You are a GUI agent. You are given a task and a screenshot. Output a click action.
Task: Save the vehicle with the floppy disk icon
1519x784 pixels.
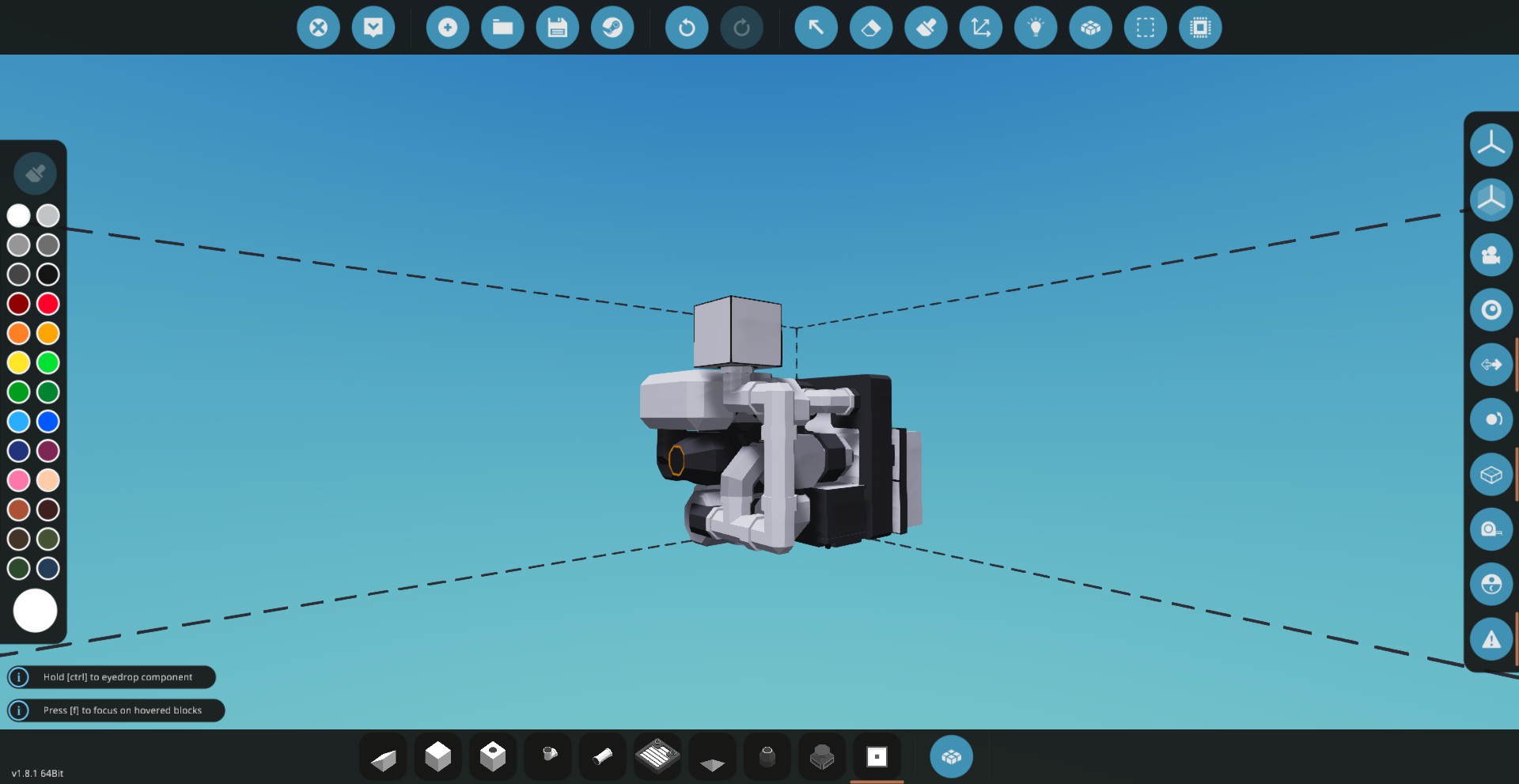point(558,28)
